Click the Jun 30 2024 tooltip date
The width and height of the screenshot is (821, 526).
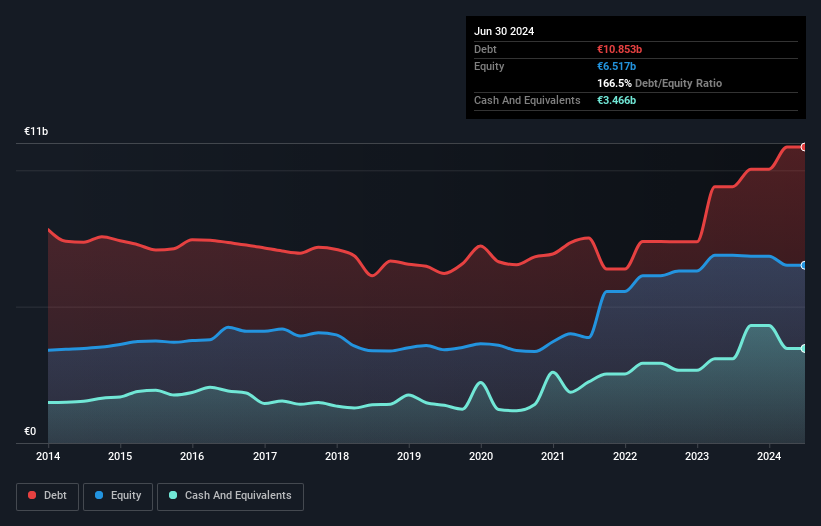pos(504,31)
